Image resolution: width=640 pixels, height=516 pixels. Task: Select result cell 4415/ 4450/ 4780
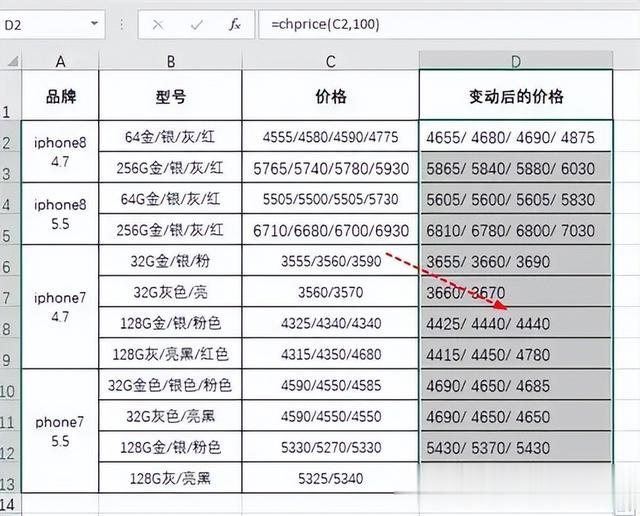516,354
